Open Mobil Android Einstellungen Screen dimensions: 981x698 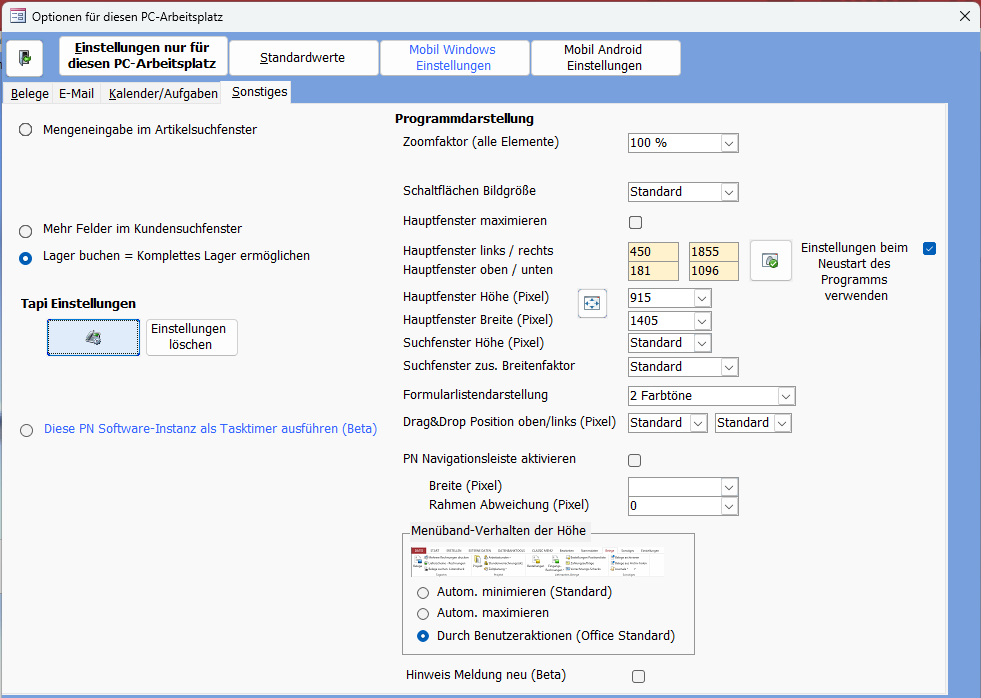point(604,58)
